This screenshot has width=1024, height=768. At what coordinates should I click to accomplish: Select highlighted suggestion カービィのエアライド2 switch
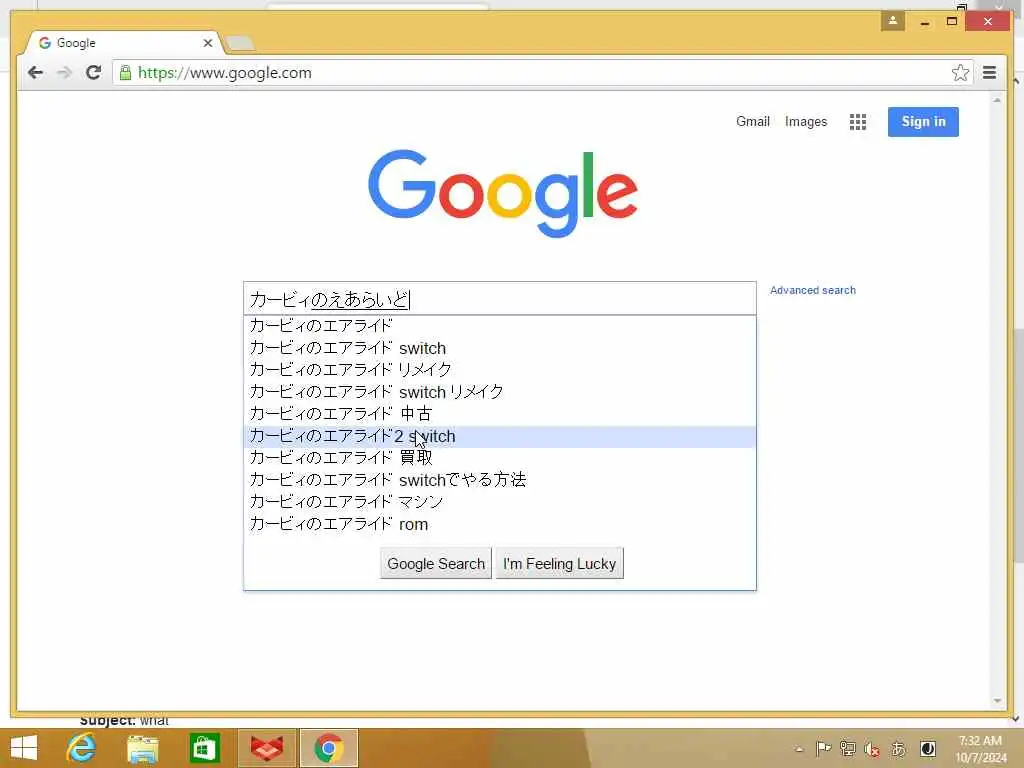click(500, 436)
